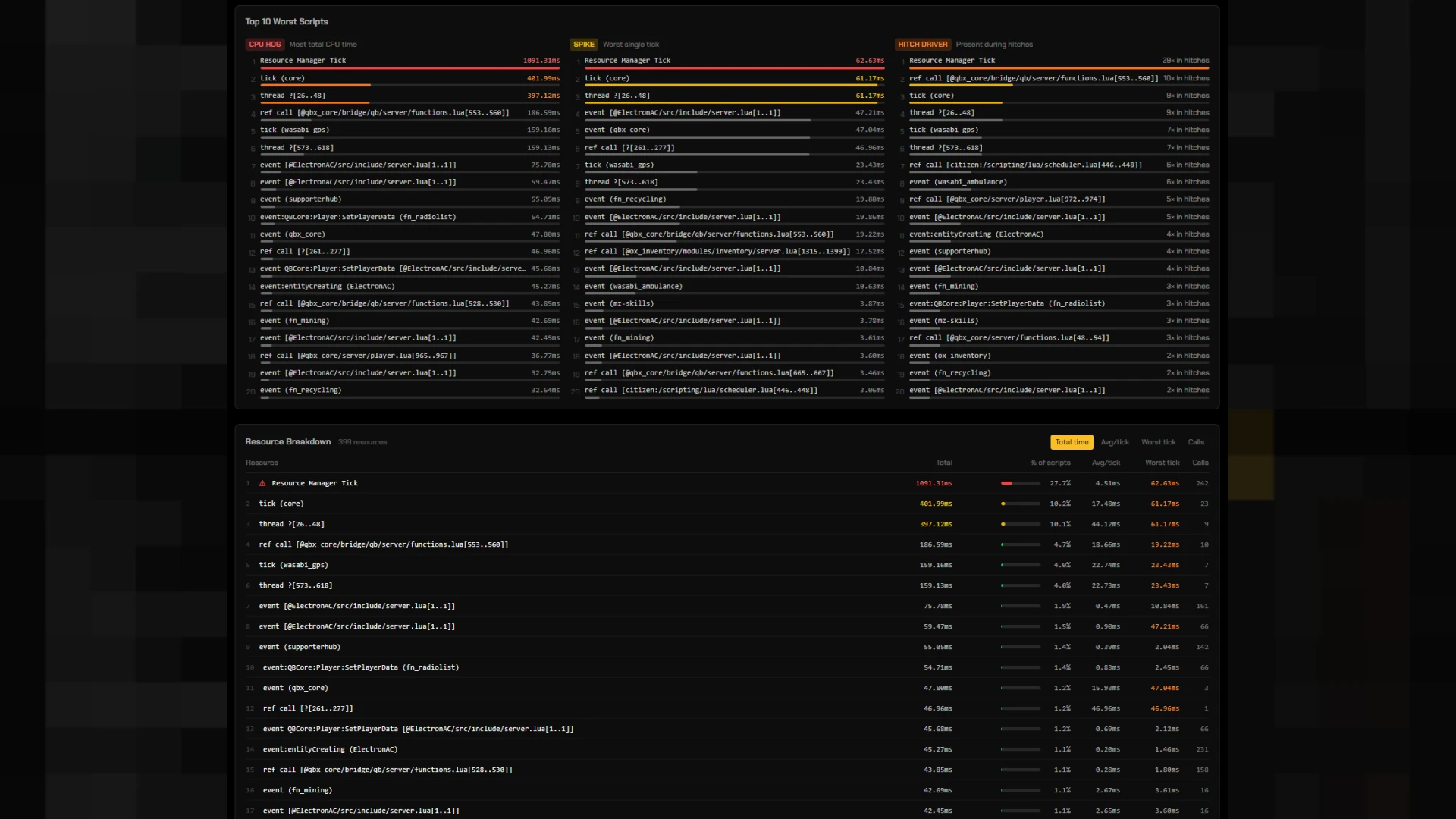Switch to the Worst tick sort tab beside Avg/tick
The height and width of the screenshot is (819, 1456).
tap(1158, 442)
